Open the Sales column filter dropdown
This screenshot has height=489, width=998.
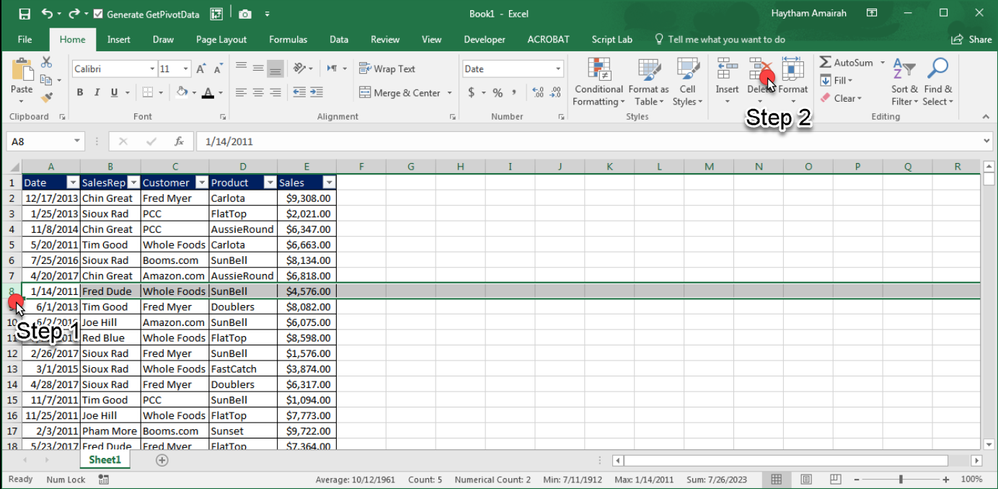tap(329, 183)
